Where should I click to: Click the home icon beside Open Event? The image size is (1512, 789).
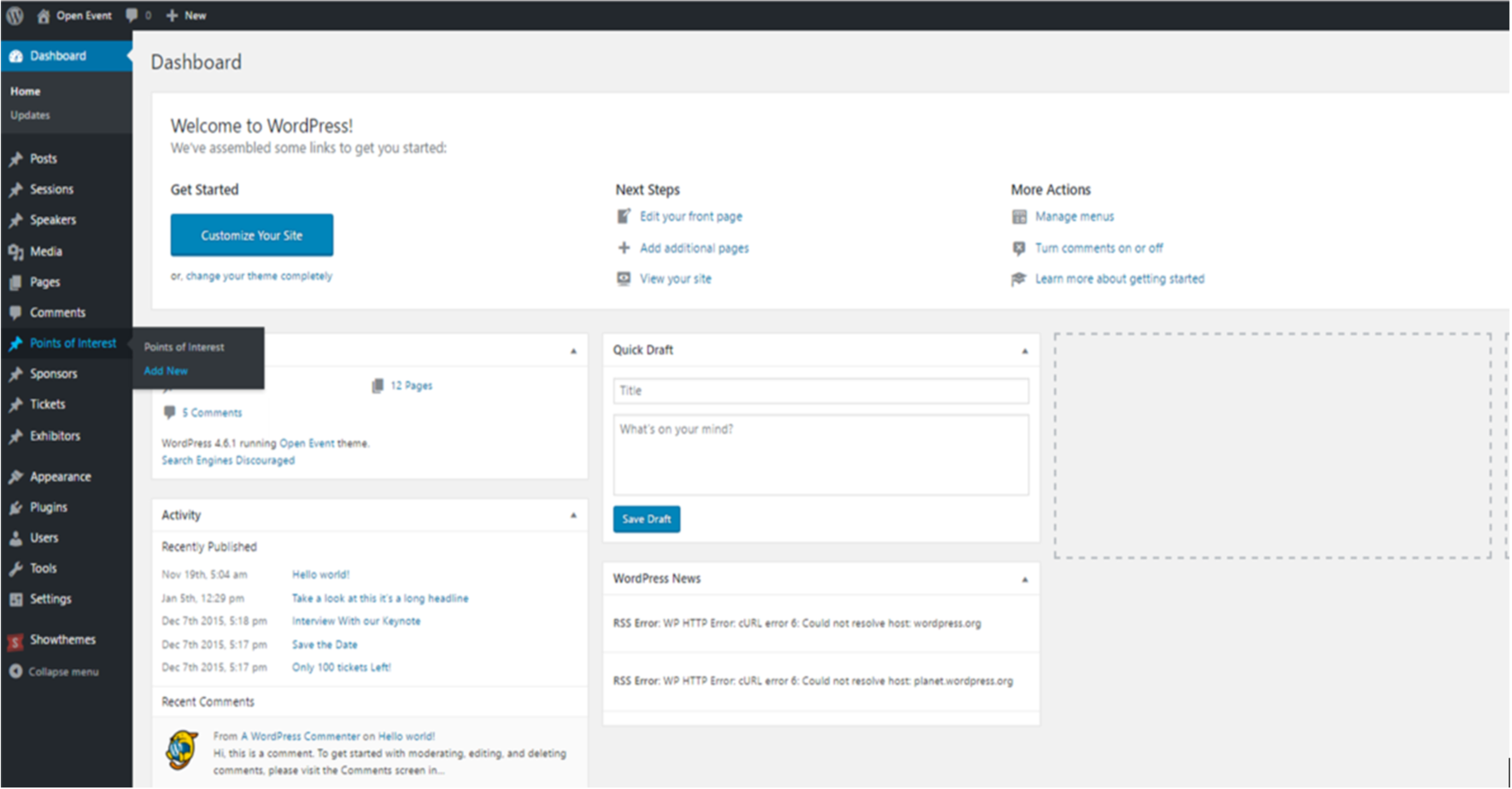point(43,15)
